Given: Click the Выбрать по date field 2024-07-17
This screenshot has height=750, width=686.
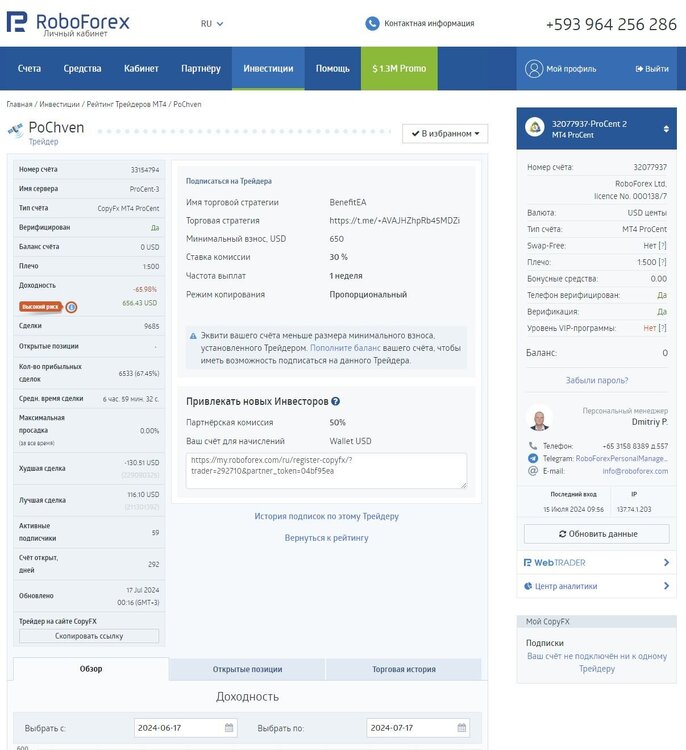Looking at the screenshot, I should (418, 728).
